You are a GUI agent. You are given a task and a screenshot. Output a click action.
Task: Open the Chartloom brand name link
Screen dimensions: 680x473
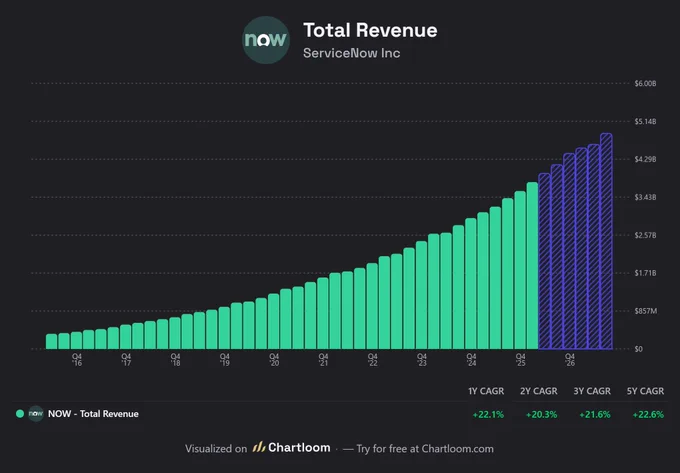(299, 447)
